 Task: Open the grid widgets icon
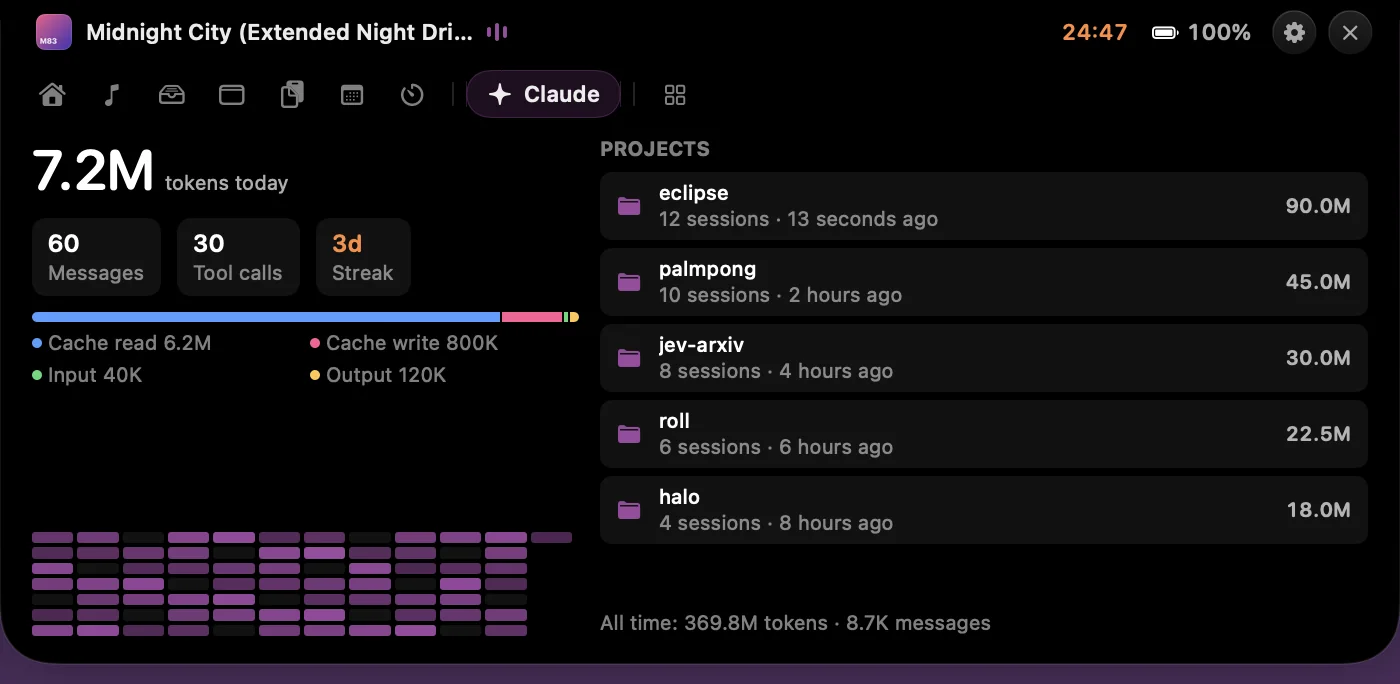coord(675,95)
